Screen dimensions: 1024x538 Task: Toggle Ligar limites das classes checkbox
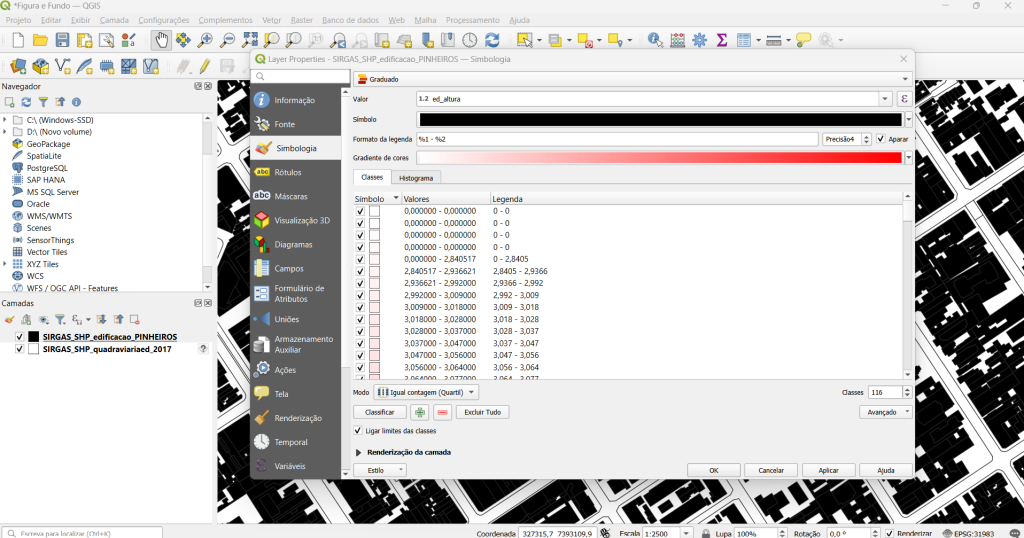(x=358, y=431)
